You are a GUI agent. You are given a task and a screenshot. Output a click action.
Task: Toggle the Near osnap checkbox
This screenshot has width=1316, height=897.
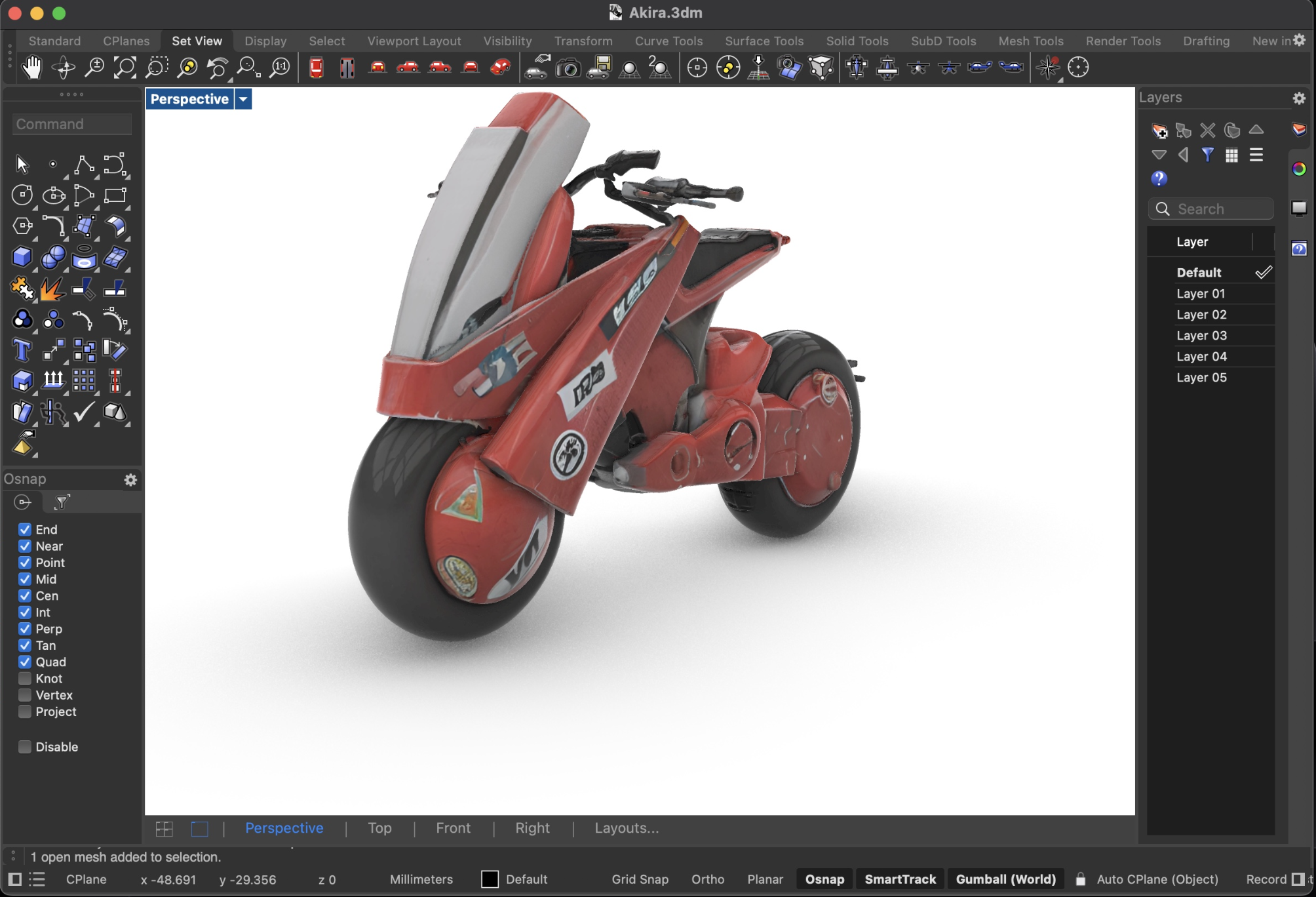(25, 546)
